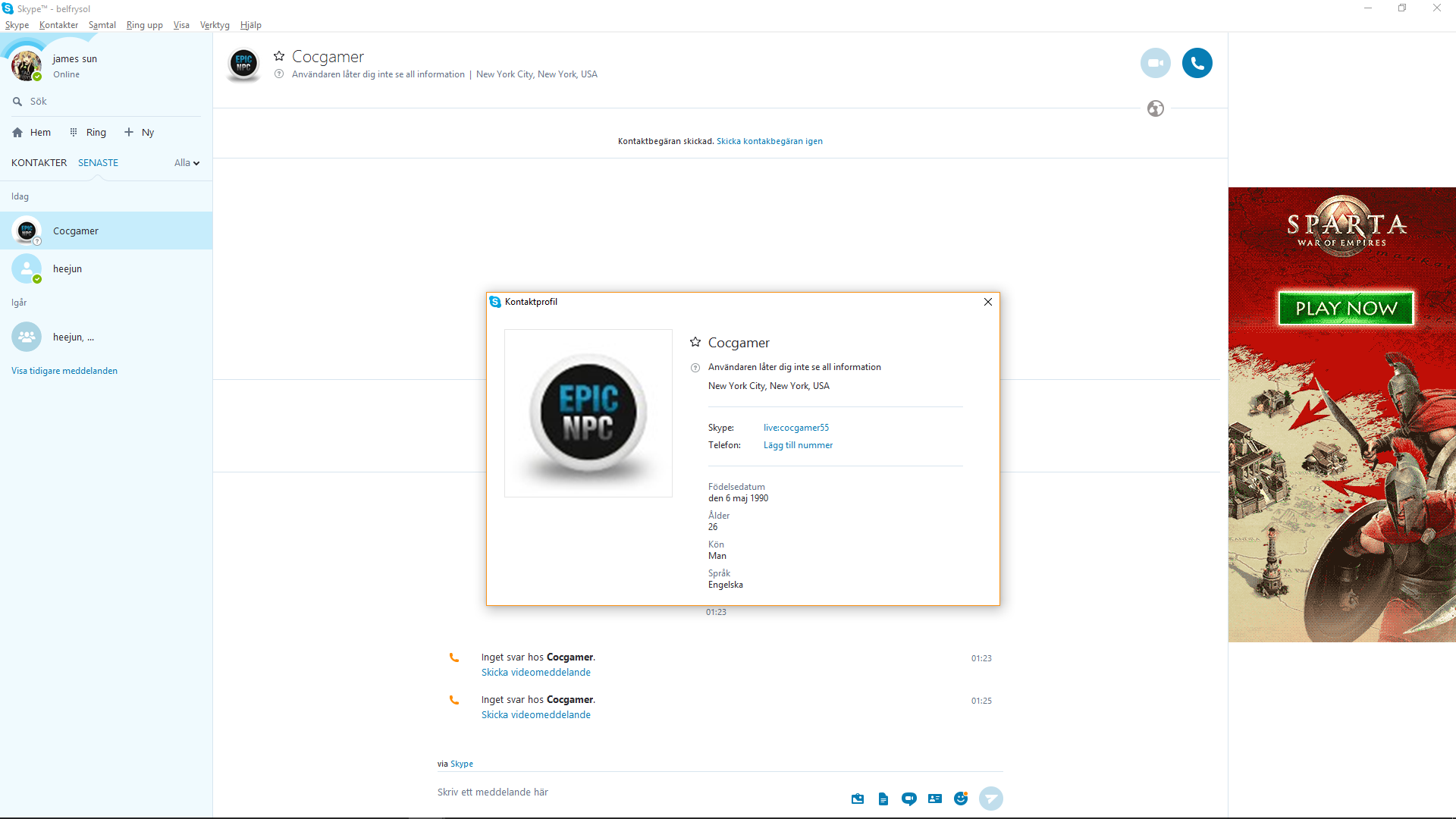This screenshot has height=819, width=1456.
Task: Click the via Skype link
Action: (x=461, y=764)
